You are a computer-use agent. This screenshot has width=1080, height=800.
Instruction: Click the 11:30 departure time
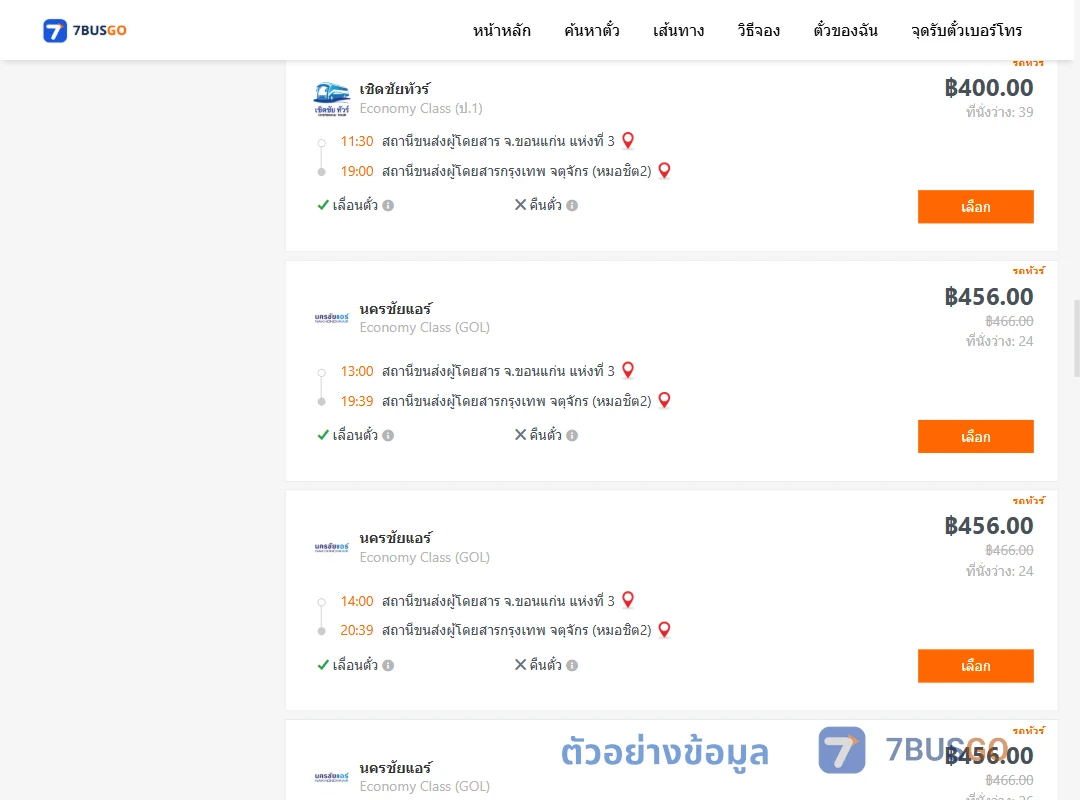pyautogui.click(x=357, y=141)
